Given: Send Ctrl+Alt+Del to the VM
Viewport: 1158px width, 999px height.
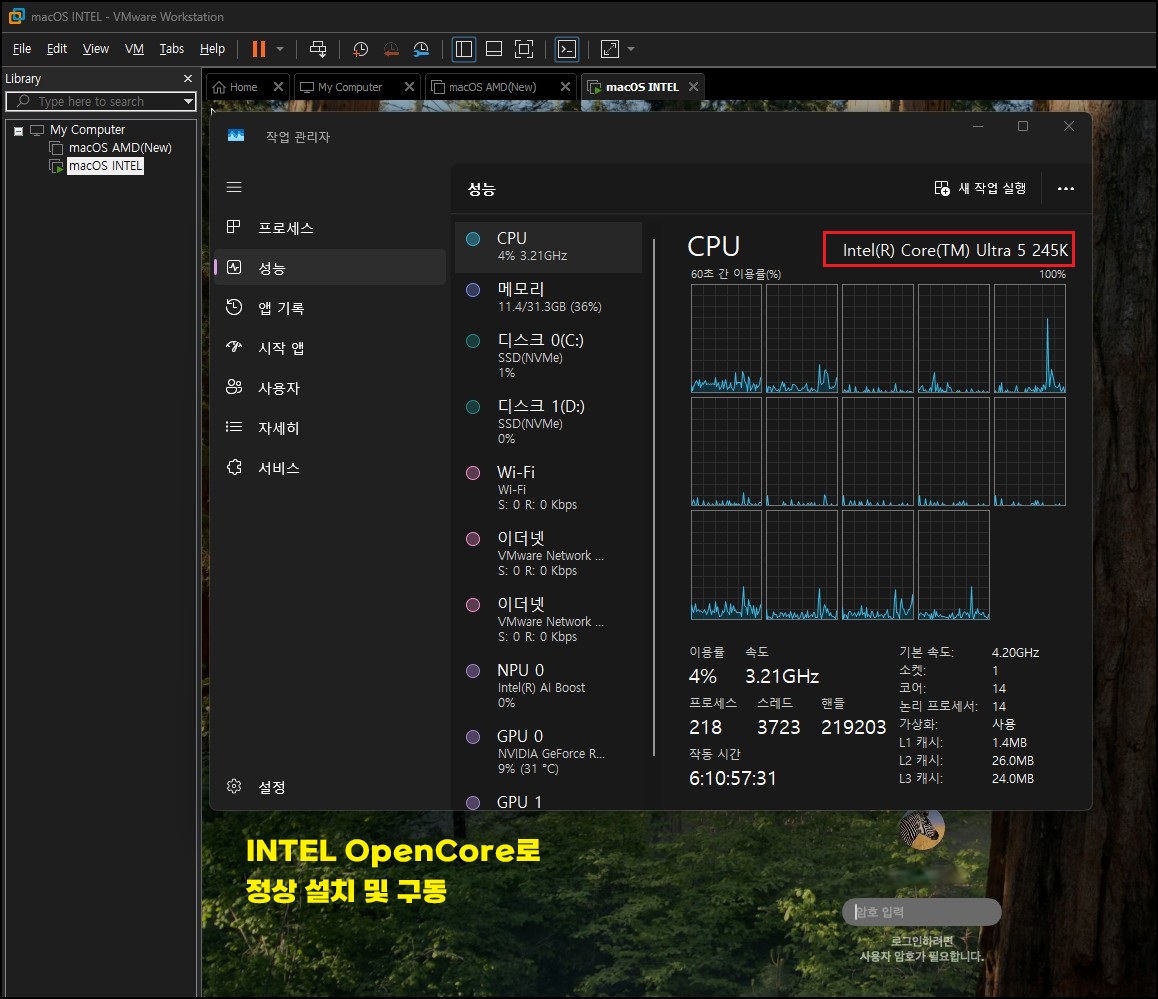Looking at the screenshot, I should [318, 49].
